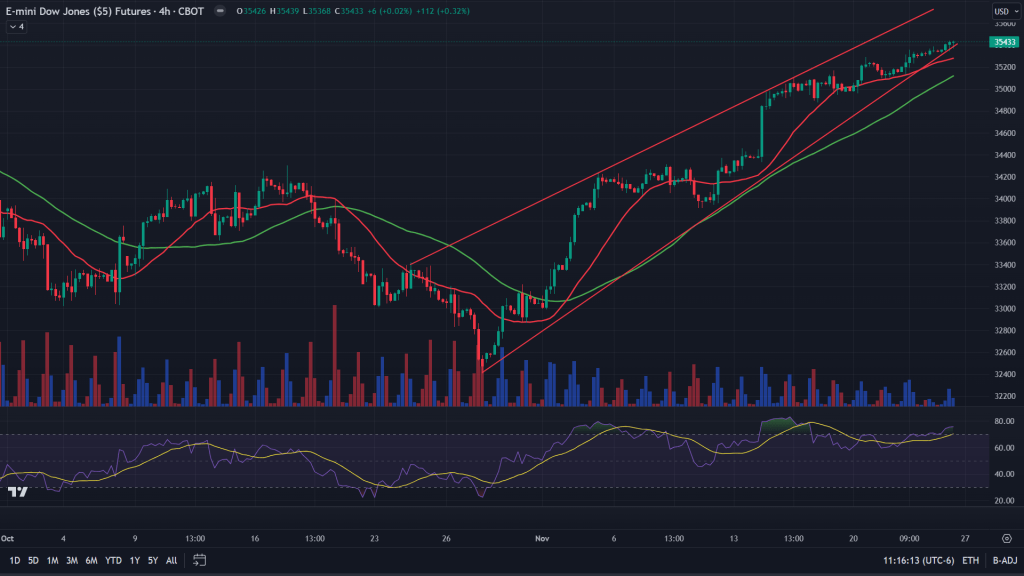Image resolution: width=1024 pixels, height=576 pixels.
Task: Collapse the indicators legend showing 4
Action: [x=17, y=26]
